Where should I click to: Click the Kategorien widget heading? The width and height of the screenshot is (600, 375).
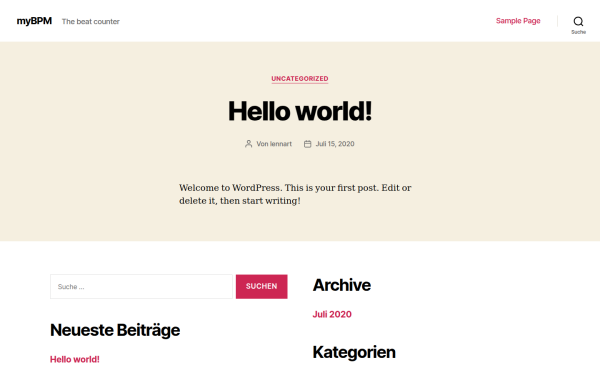(354, 352)
